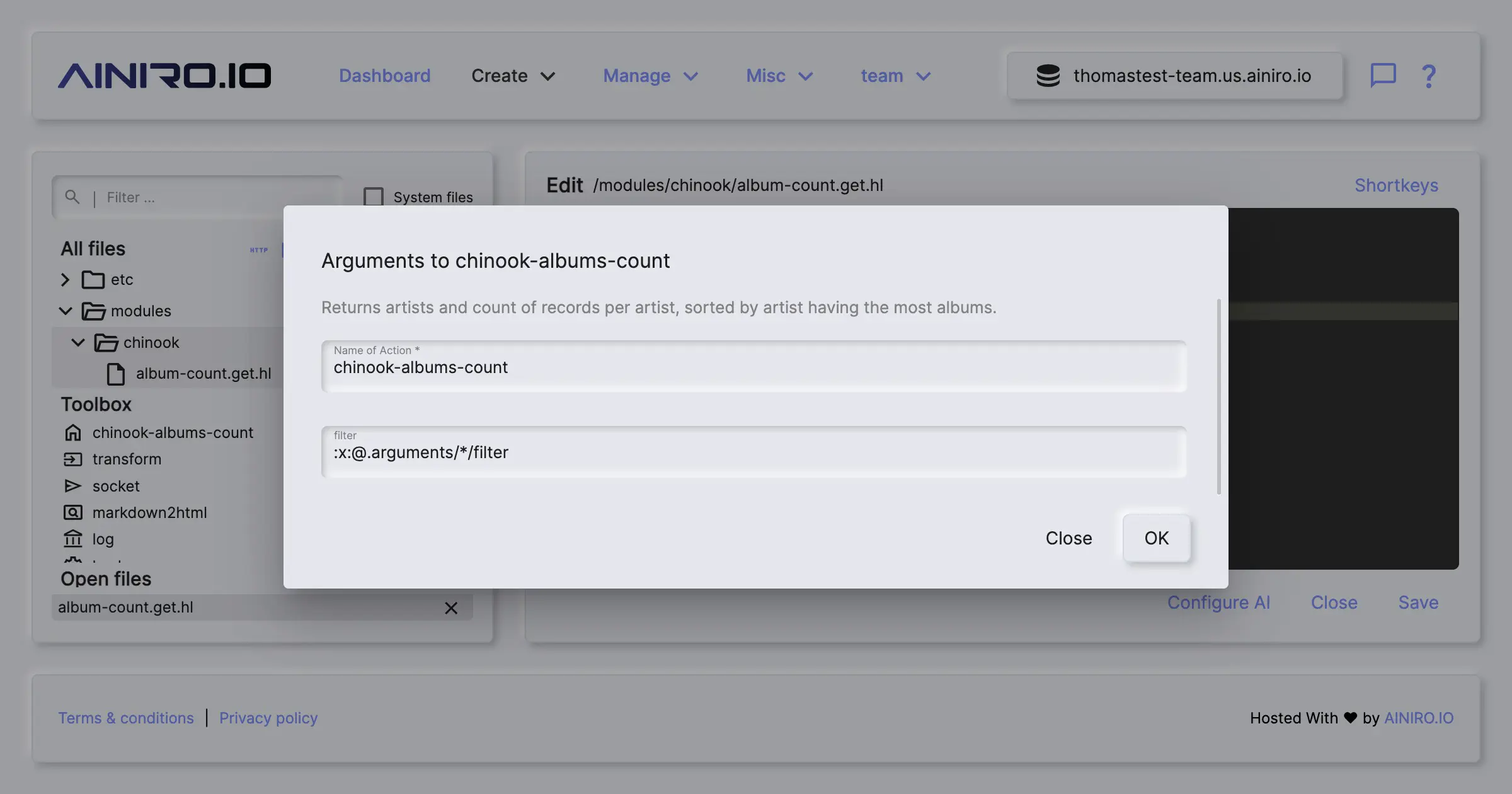The width and height of the screenshot is (1512, 794).
Task: Open the Manage menu
Action: pos(650,76)
